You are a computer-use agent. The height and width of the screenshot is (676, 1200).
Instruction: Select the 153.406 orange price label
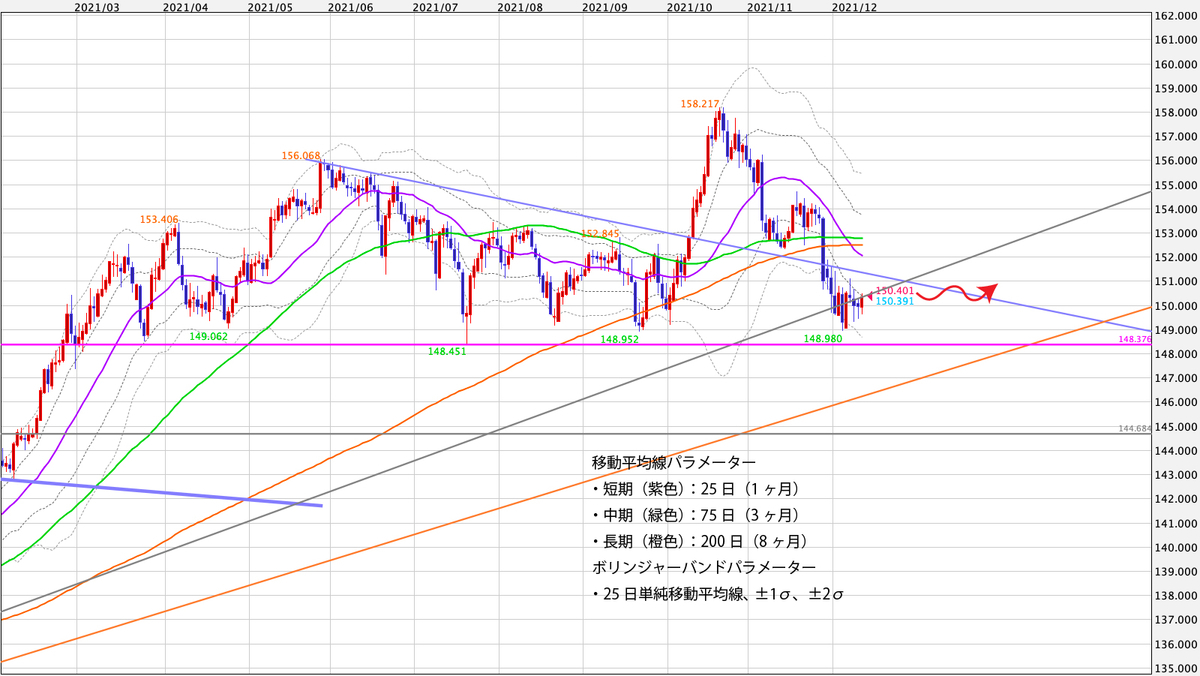(159, 219)
